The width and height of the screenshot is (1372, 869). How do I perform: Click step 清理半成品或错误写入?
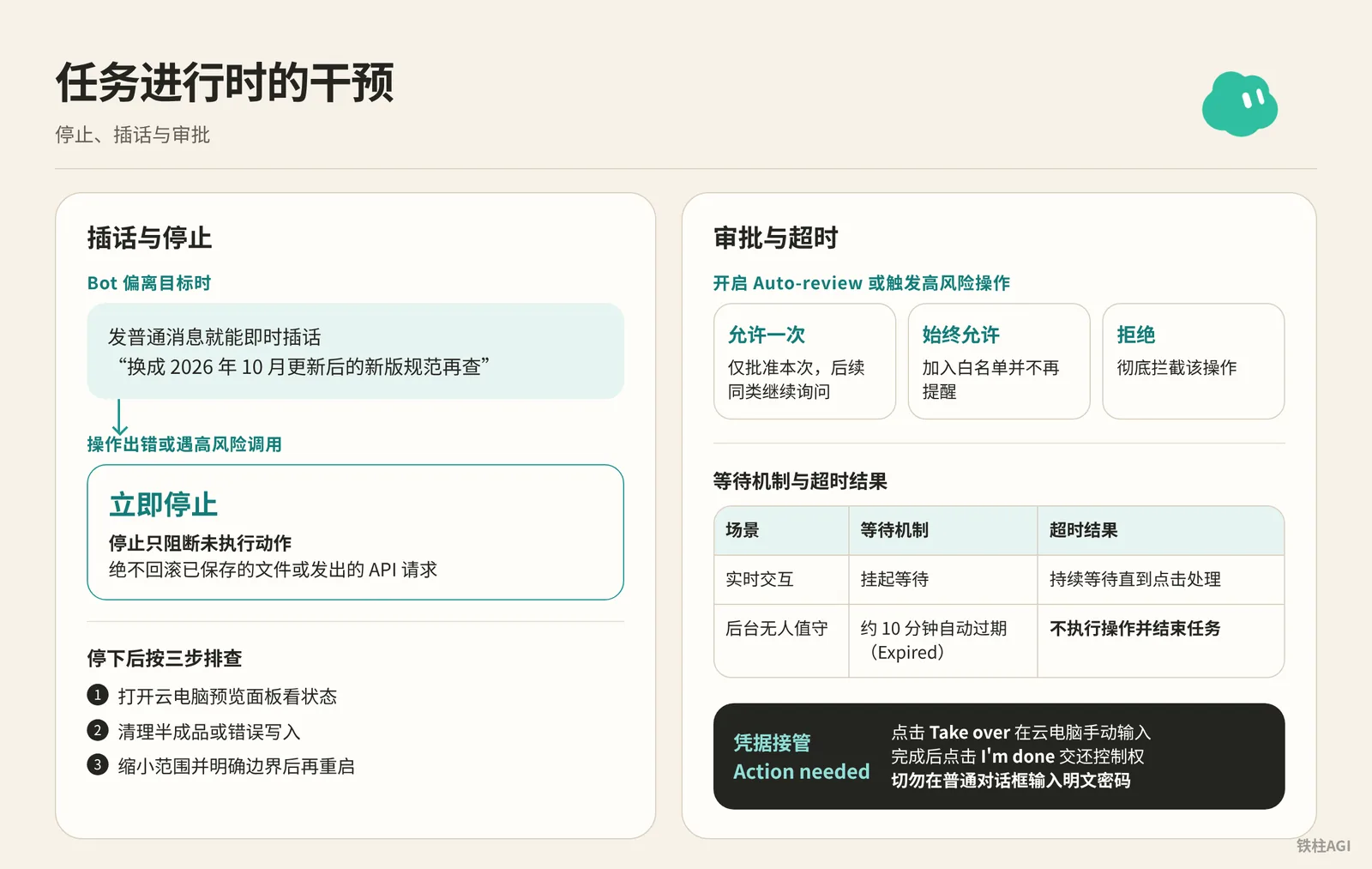point(209,732)
